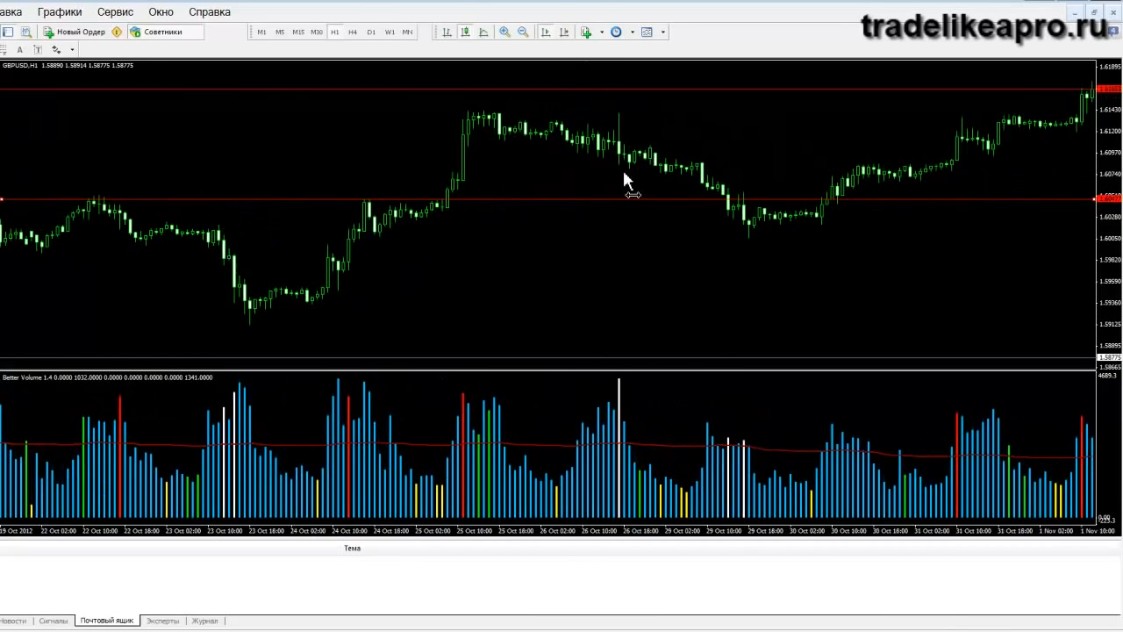
Task: Switch chart to H4 timeframe
Action: click(352, 32)
